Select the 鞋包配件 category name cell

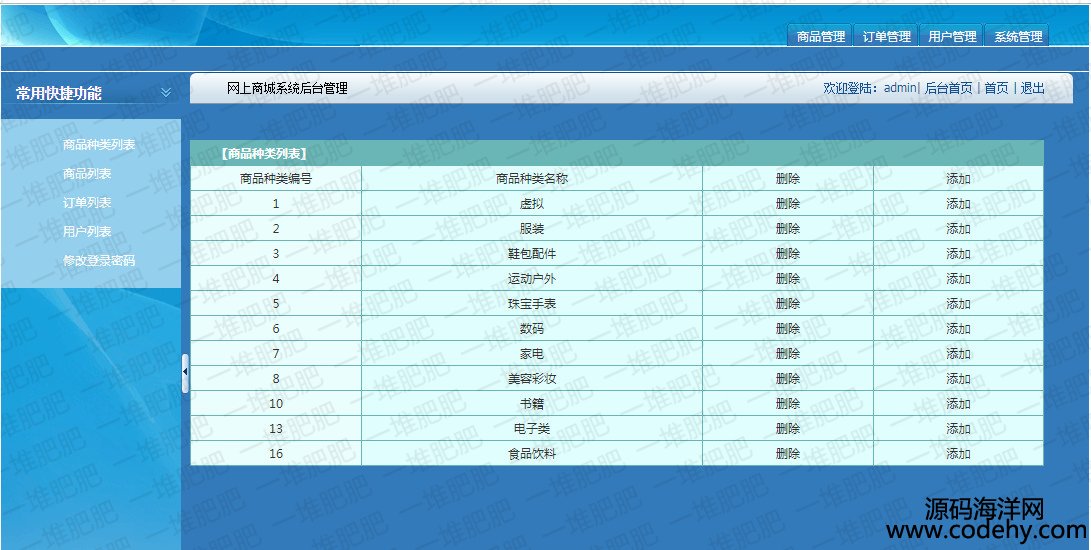(x=532, y=254)
